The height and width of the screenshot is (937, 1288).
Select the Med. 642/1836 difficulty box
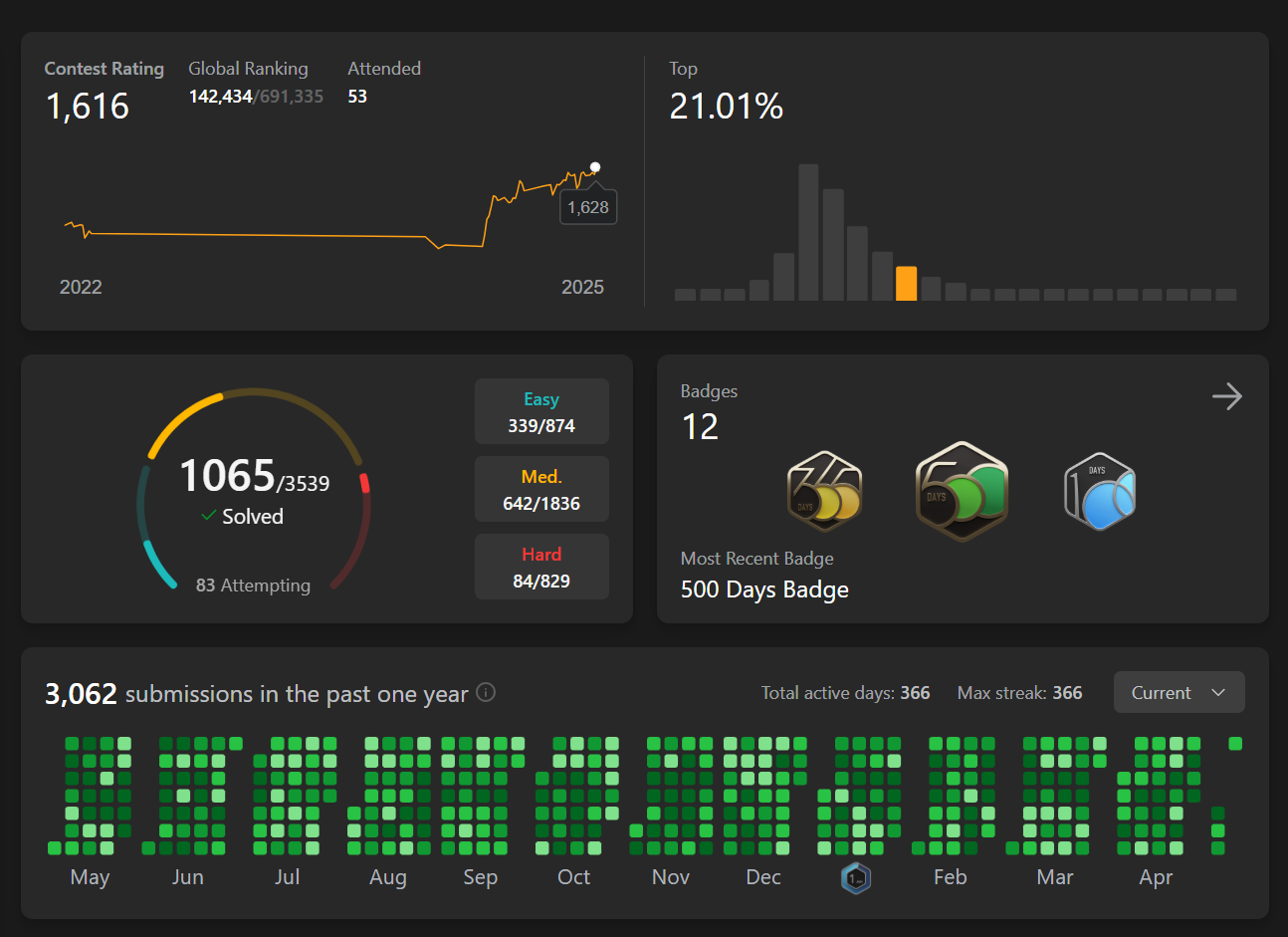(x=541, y=489)
